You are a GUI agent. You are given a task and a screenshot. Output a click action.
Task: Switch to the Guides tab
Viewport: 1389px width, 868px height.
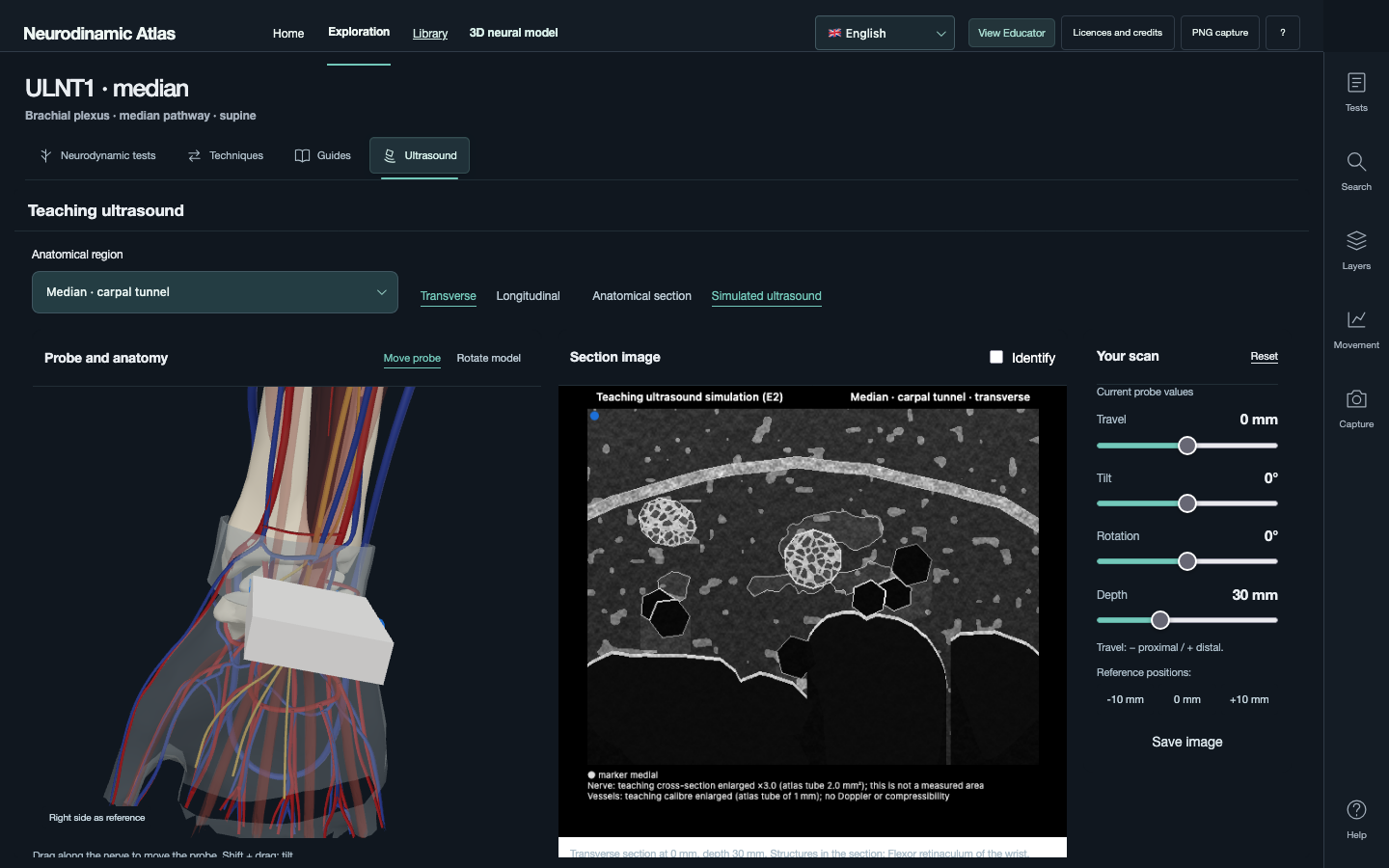323,155
